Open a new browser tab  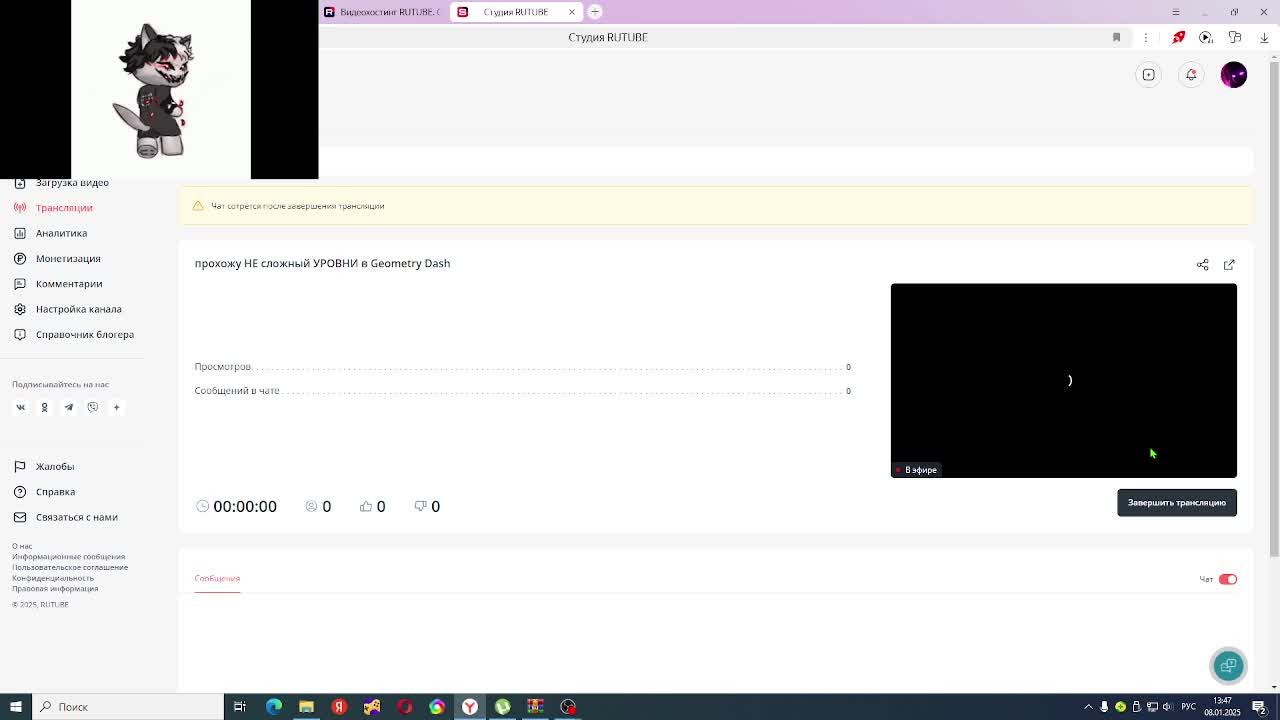tap(595, 12)
